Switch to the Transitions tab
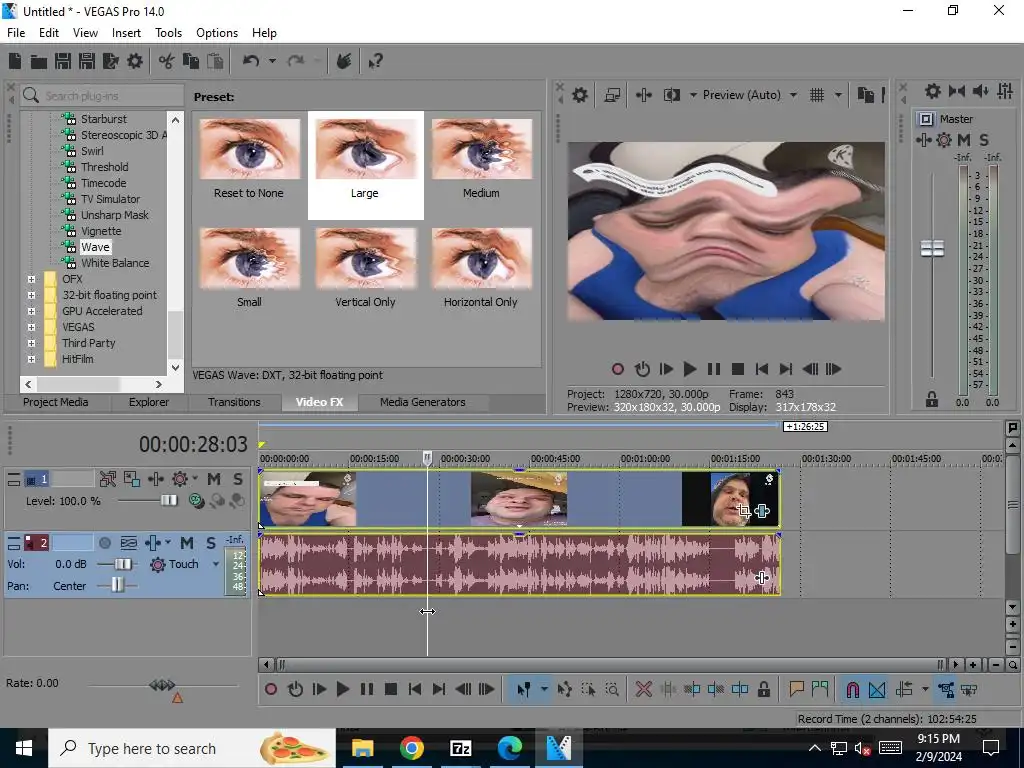This screenshot has width=1024, height=768. 234,402
